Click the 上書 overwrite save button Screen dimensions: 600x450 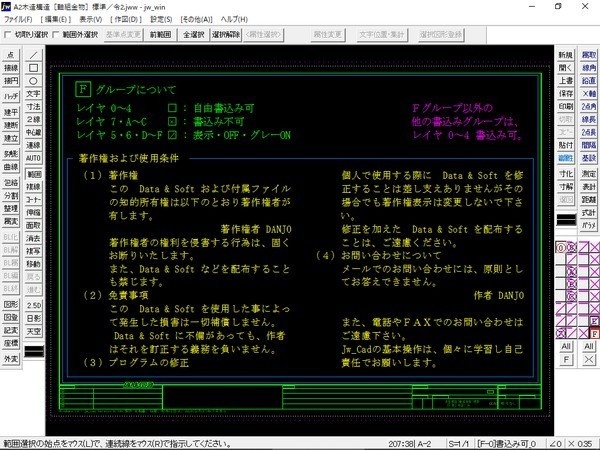coord(566,81)
